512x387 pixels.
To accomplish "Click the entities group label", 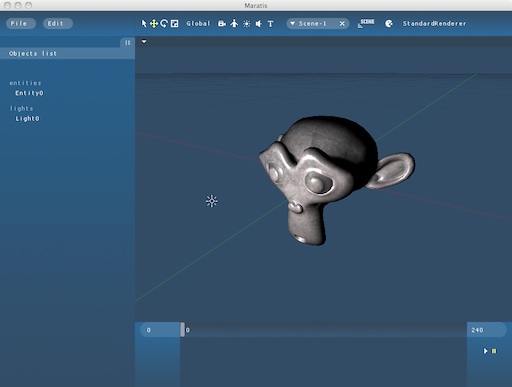I will pyautogui.click(x=25, y=83).
